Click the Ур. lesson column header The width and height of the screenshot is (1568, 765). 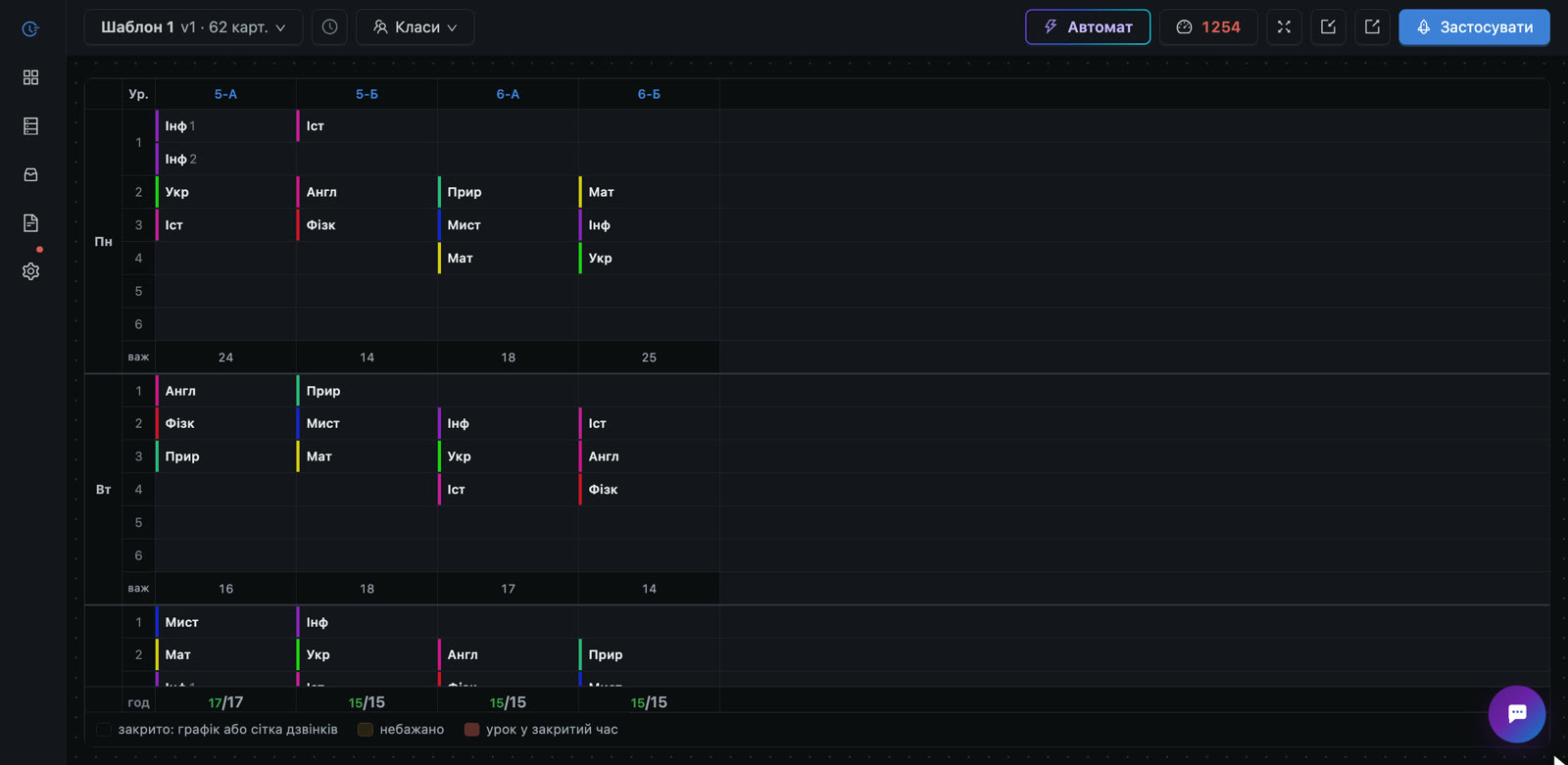click(x=138, y=94)
